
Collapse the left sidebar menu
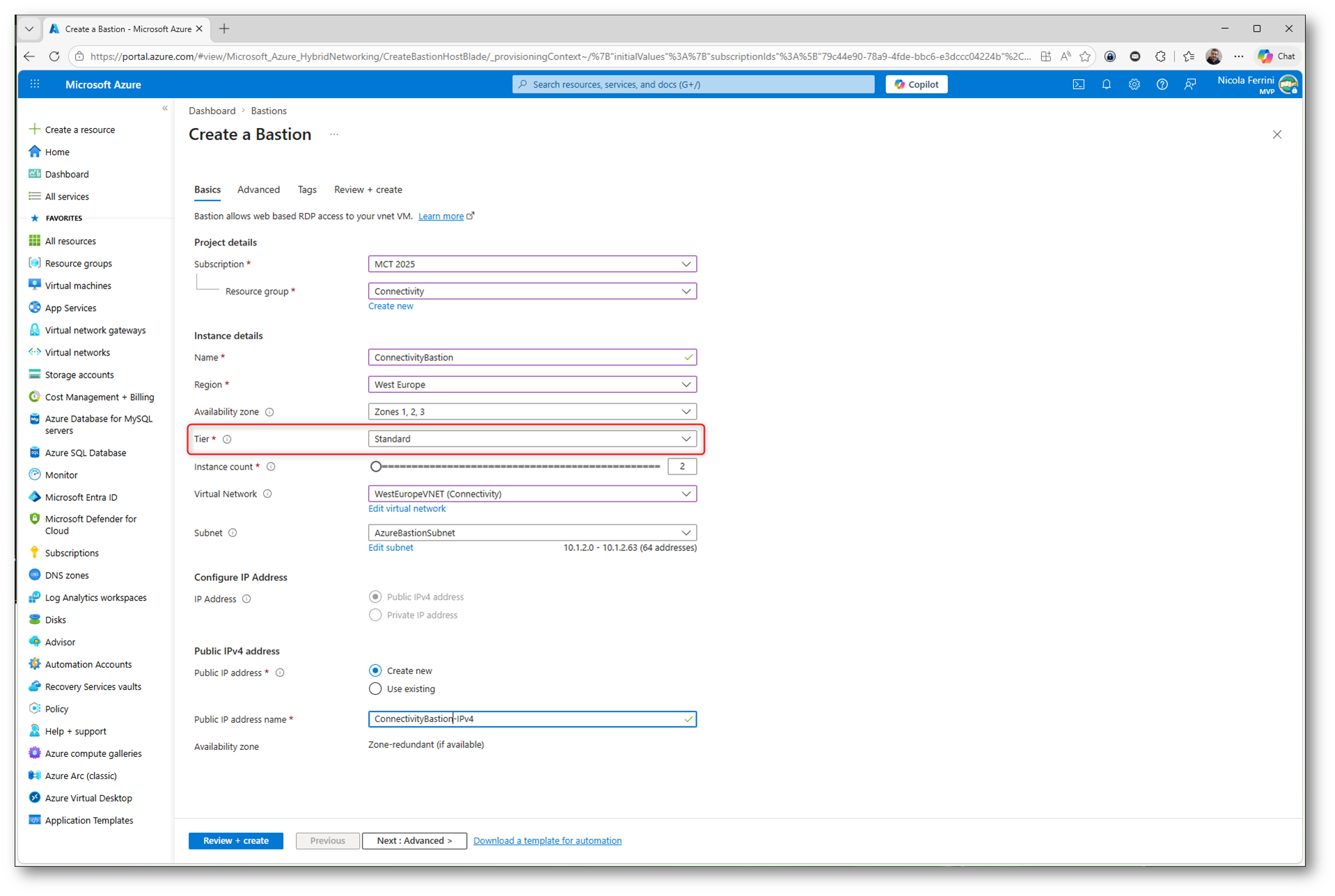[165, 108]
